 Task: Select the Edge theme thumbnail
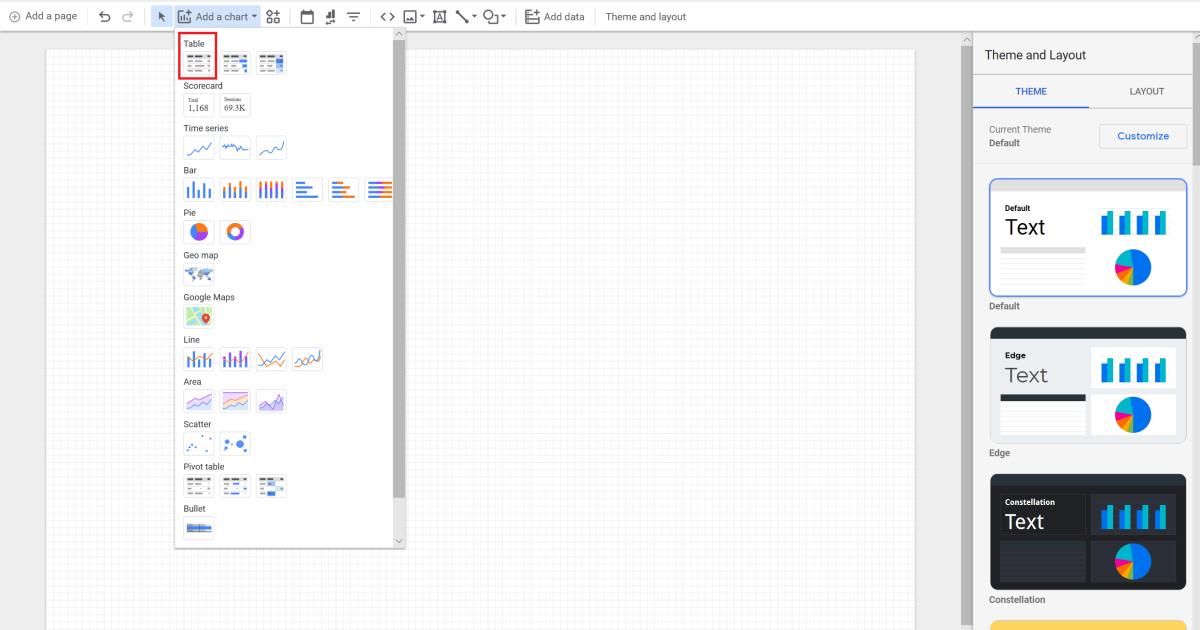point(1087,385)
